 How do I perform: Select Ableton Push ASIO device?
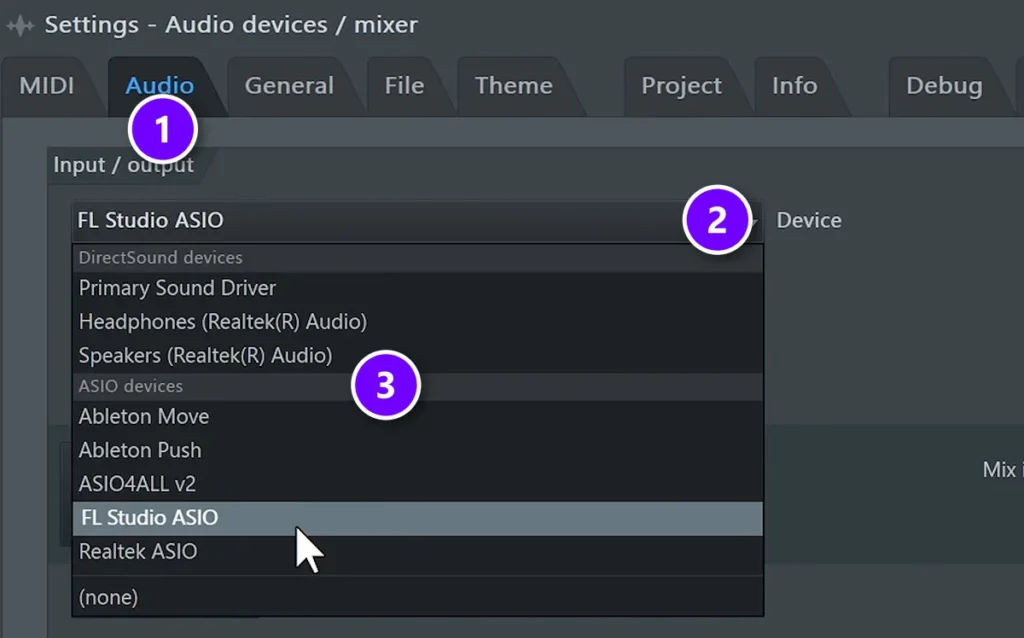point(417,451)
